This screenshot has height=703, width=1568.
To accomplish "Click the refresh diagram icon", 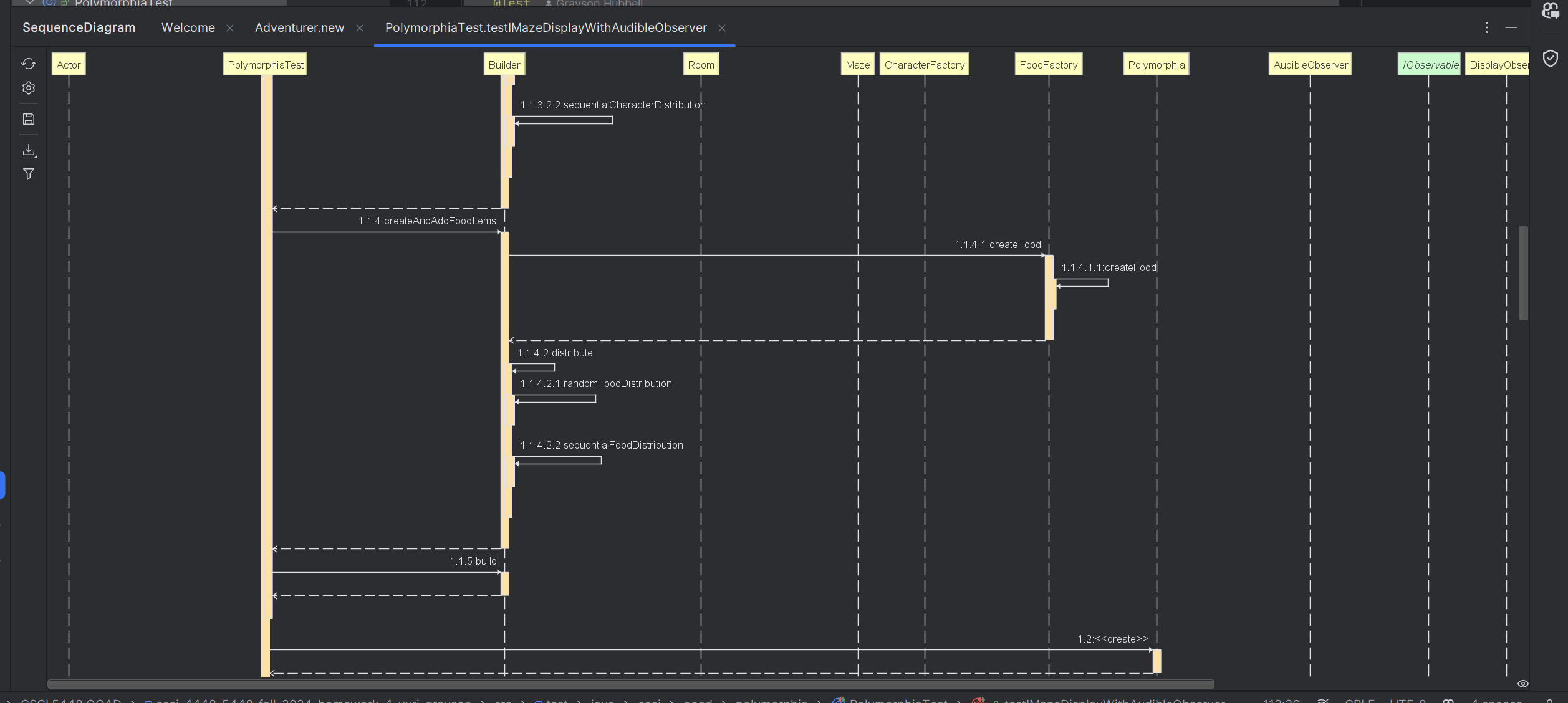I will coord(29,64).
